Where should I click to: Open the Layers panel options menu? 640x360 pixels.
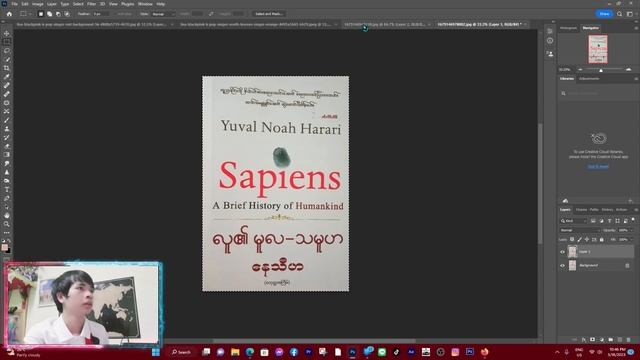pos(636,210)
